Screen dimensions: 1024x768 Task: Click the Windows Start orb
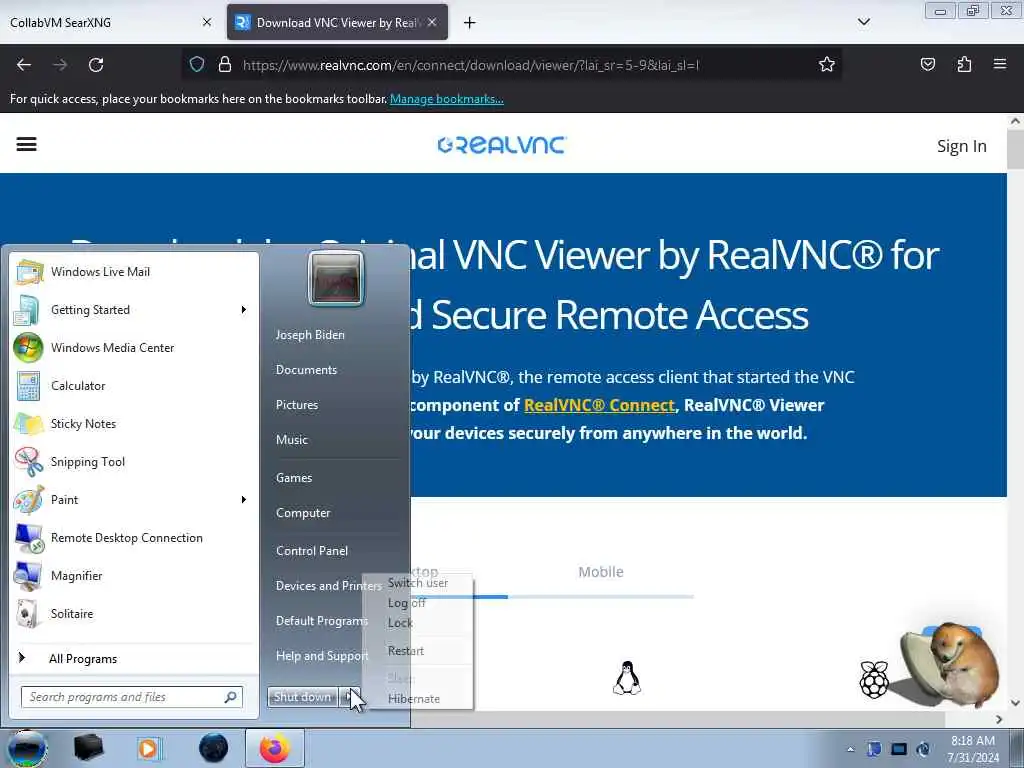26,748
